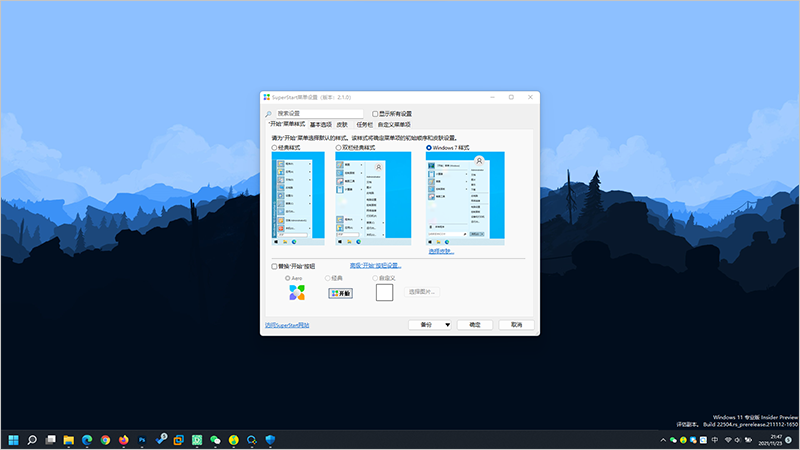Open taskbar Search magnifier
This screenshot has height=450, width=800.
32,440
